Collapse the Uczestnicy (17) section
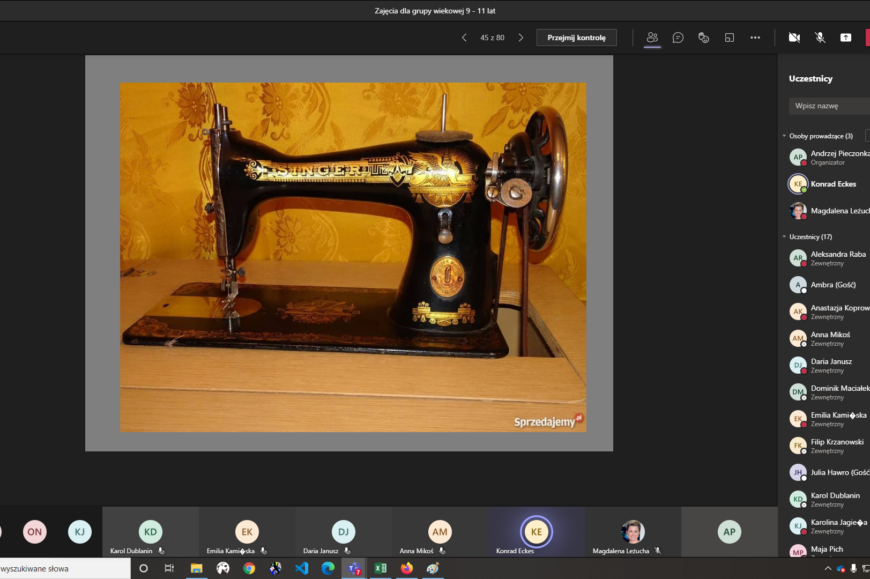The image size is (870, 579). (784, 237)
